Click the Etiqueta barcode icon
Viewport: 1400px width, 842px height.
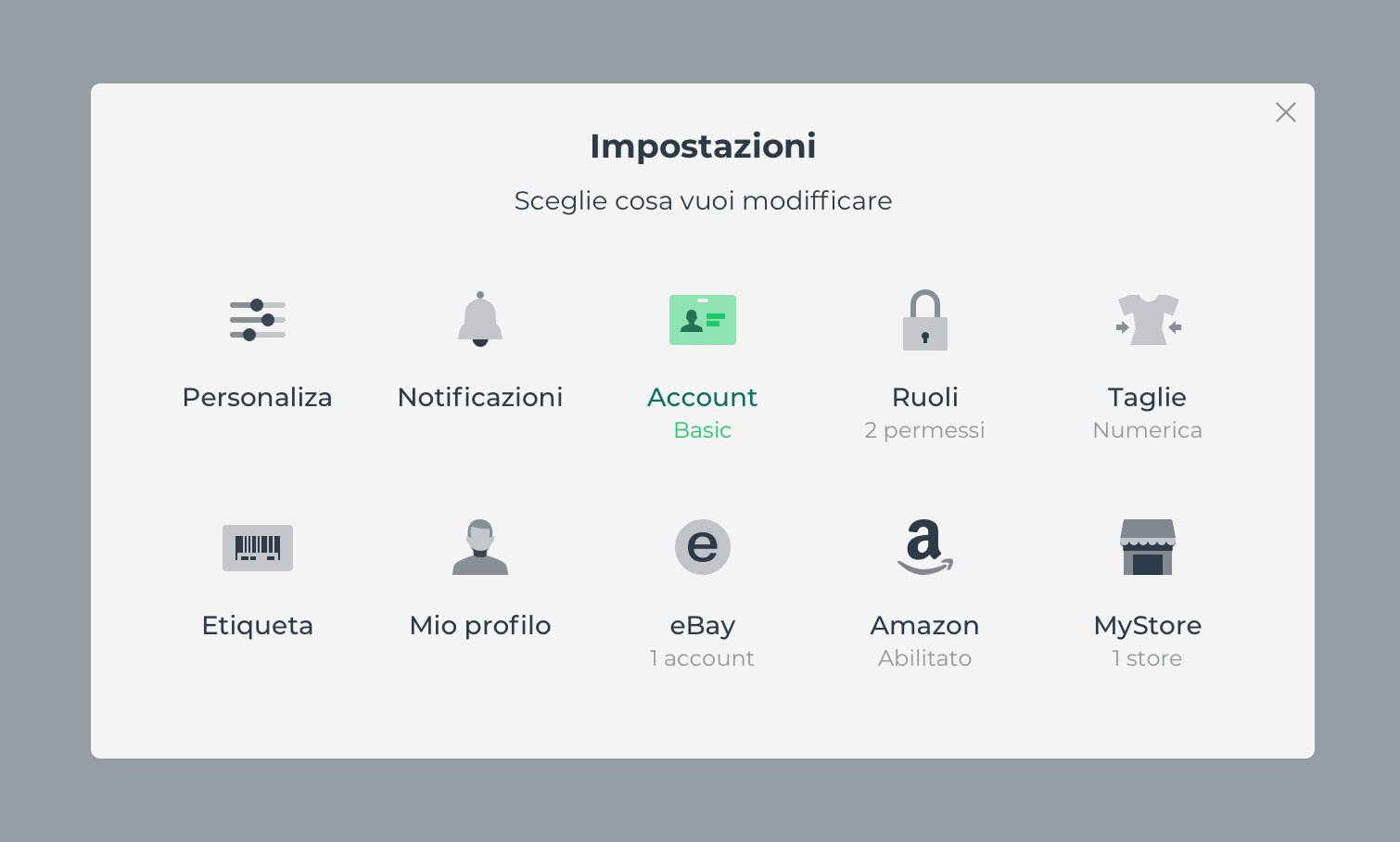click(x=258, y=547)
